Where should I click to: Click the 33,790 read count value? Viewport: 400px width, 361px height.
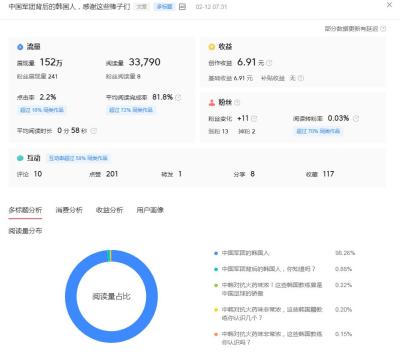(x=144, y=62)
